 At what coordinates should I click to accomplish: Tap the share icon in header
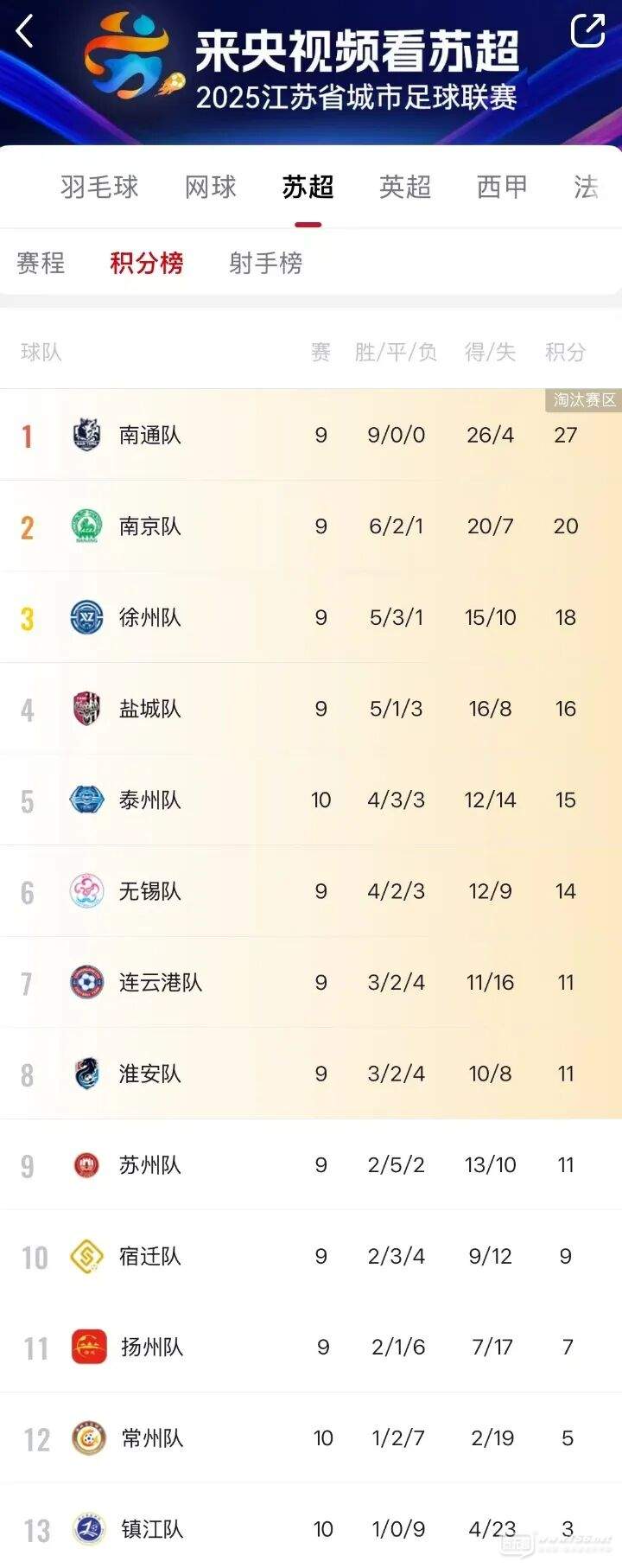(x=587, y=31)
